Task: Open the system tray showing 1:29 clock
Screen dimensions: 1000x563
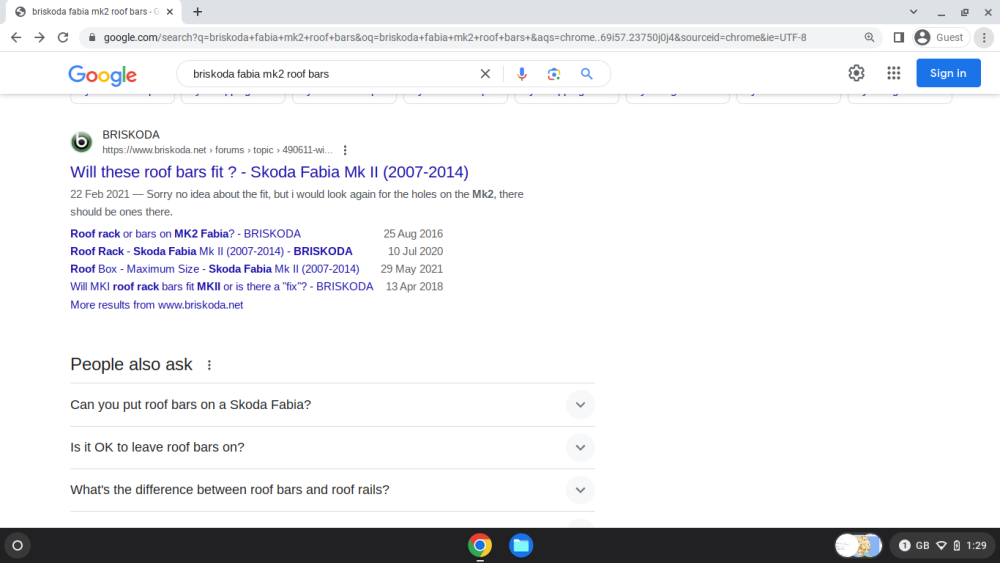Action: [x=943, y=546]
